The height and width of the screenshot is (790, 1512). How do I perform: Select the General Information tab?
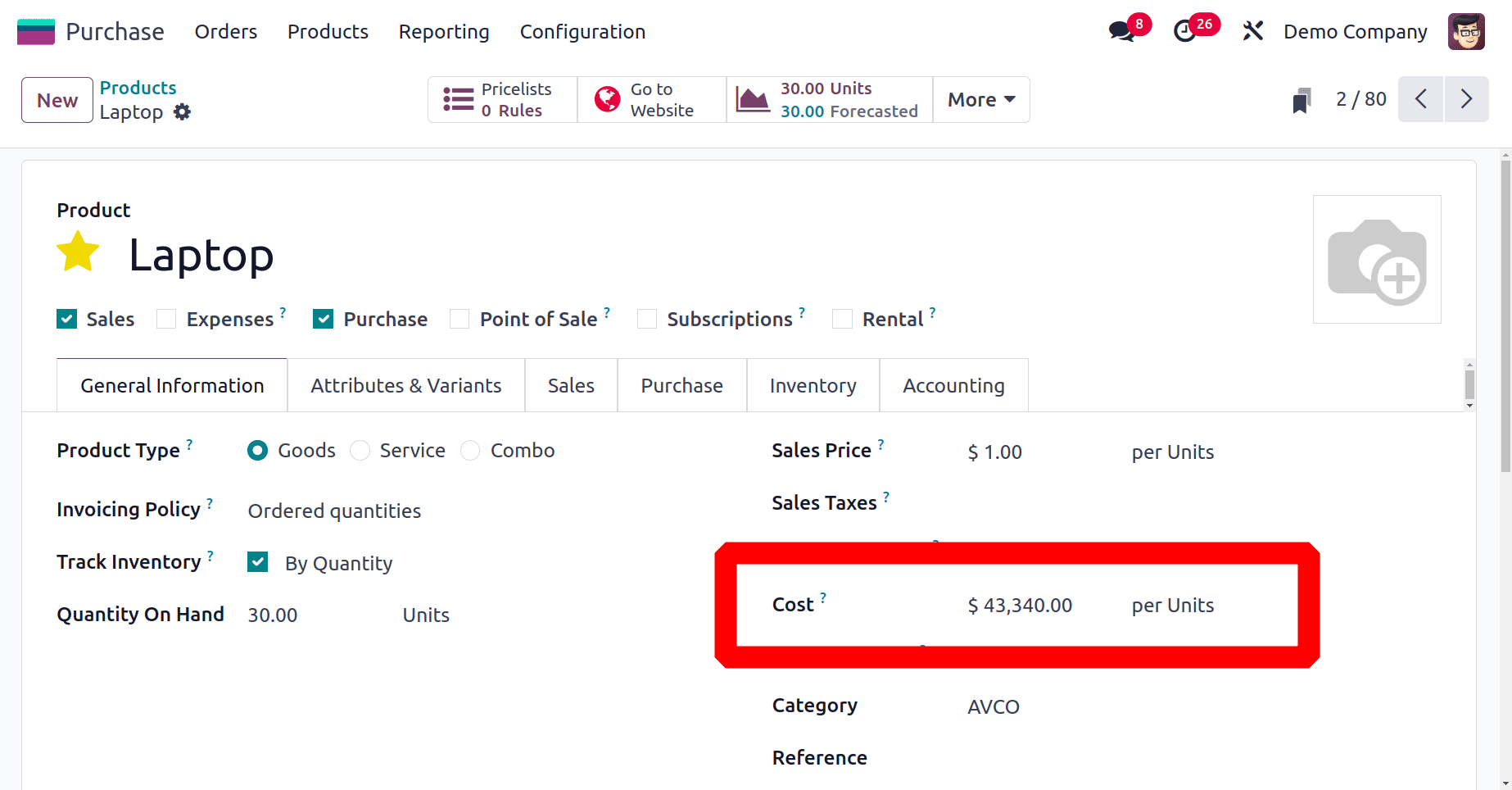point(172,385)
